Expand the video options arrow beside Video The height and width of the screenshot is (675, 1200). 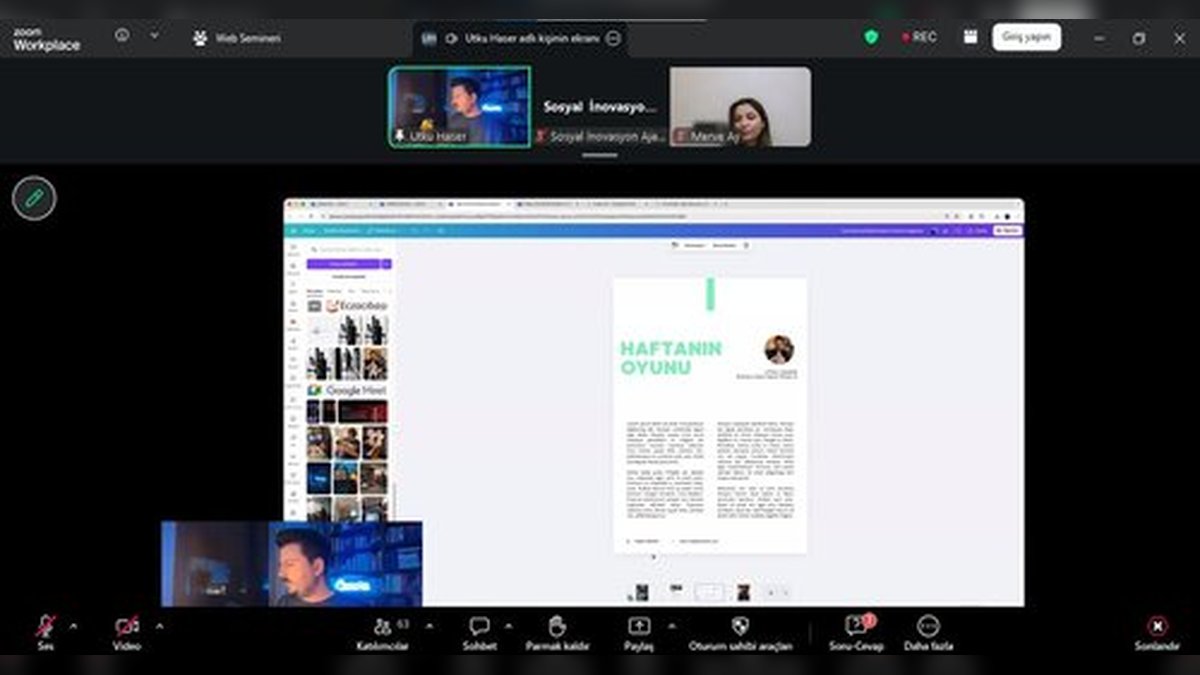coord(159,626)
